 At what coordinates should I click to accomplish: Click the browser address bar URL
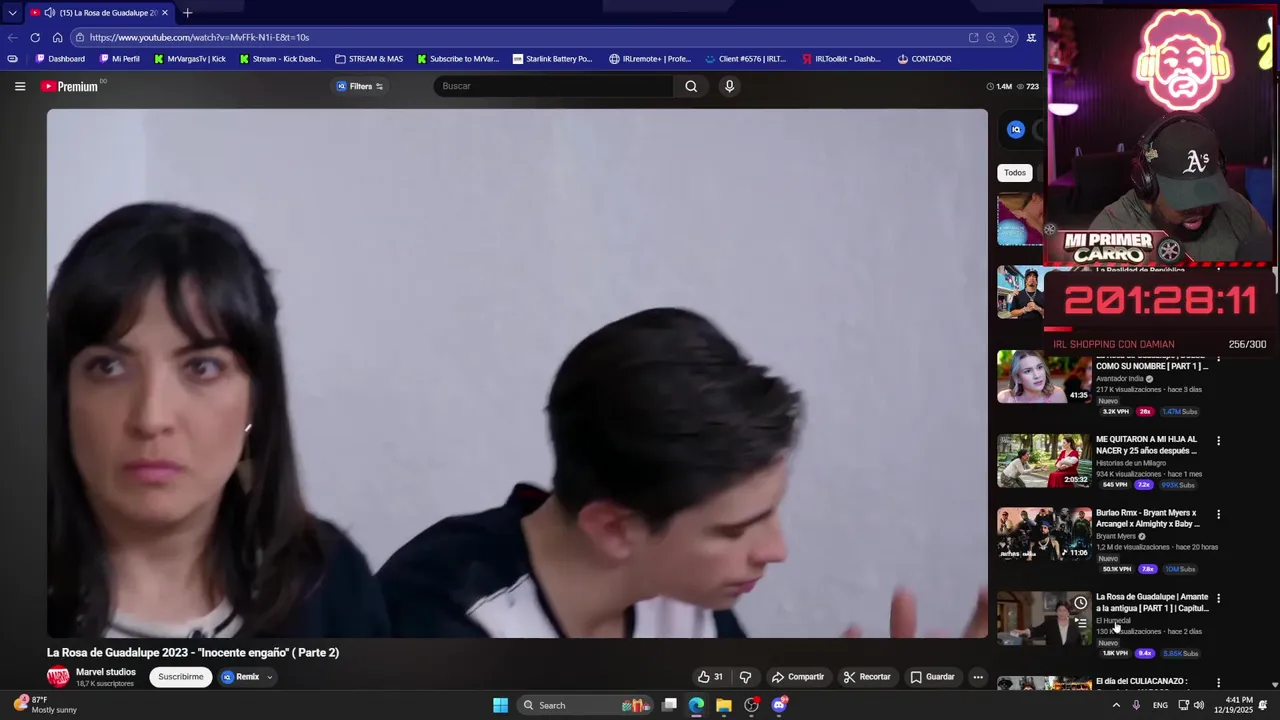pyautogui.click(x=199, y=37)
